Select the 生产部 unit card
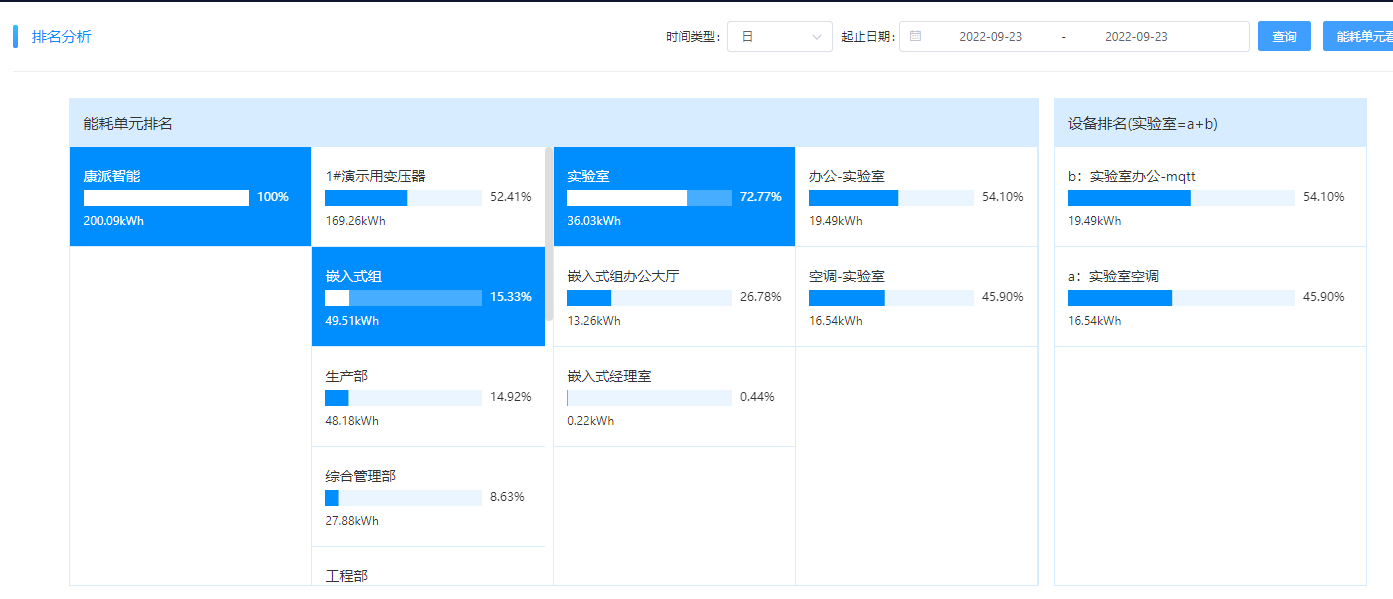1393x599 pixels. pos(428,397)
